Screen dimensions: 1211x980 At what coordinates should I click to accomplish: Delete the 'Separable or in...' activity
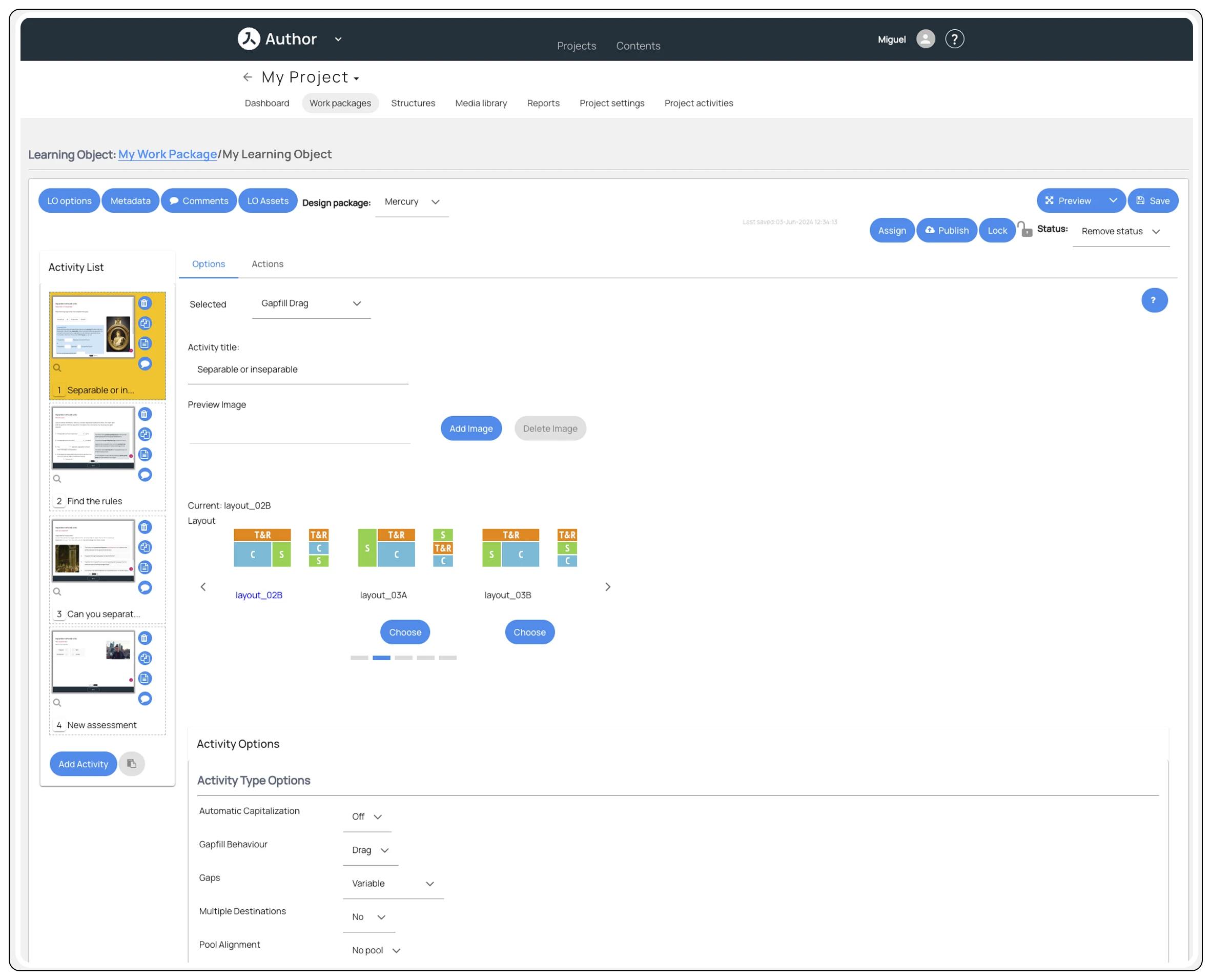(x=145, y=303)
